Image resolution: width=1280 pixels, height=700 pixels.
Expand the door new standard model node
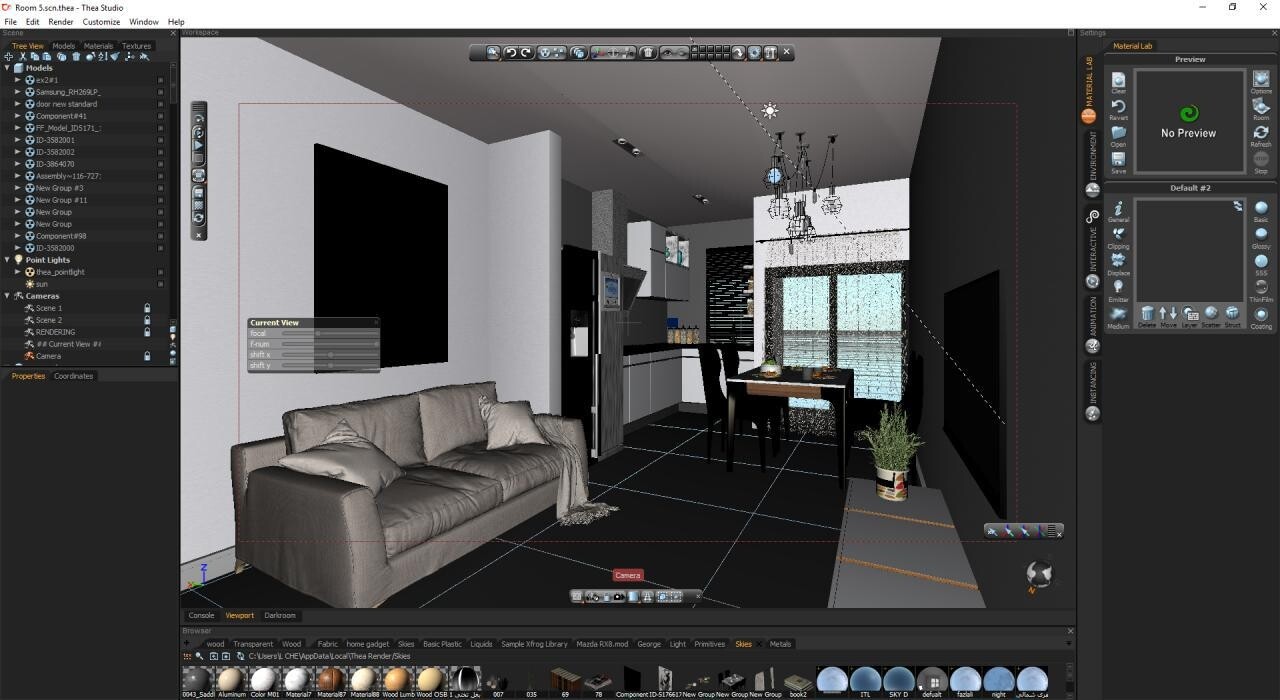pos(17,104)
